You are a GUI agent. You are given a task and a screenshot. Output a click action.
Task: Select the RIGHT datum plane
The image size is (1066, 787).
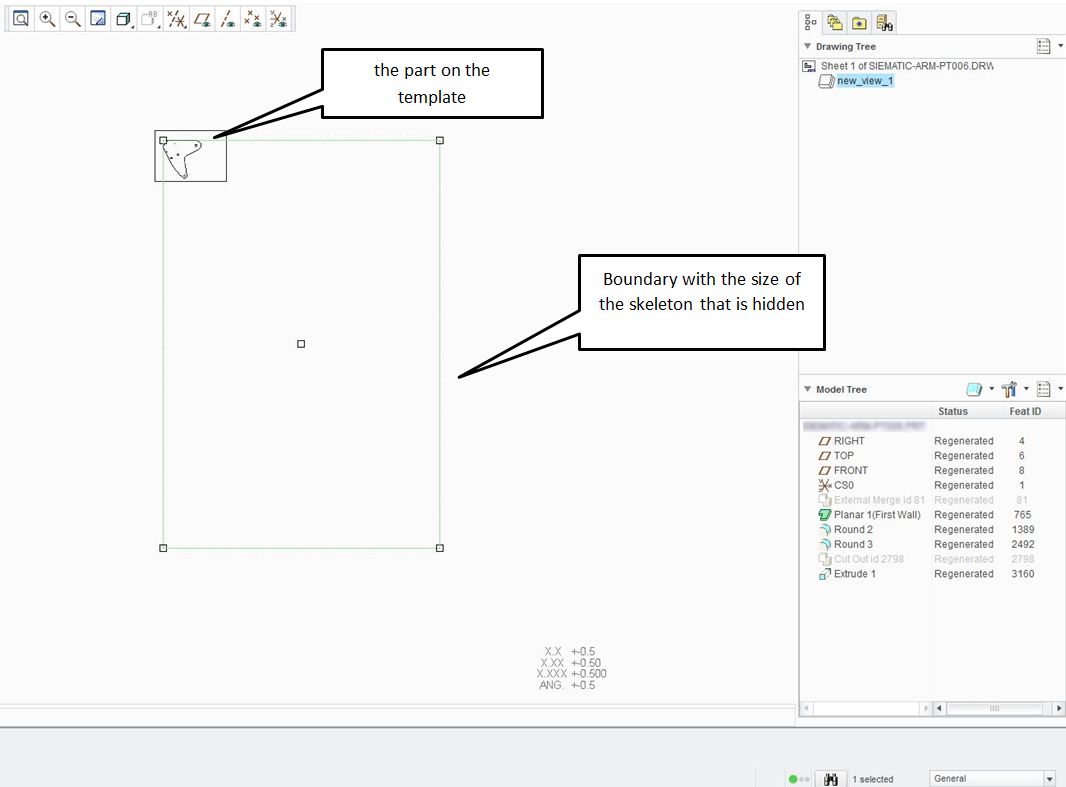(x=849, y=441)
